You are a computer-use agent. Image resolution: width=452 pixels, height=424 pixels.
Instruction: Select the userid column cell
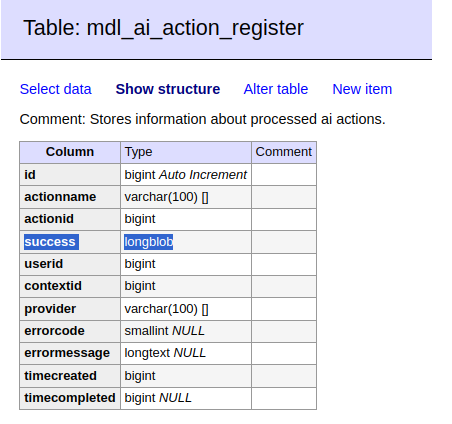70,264
